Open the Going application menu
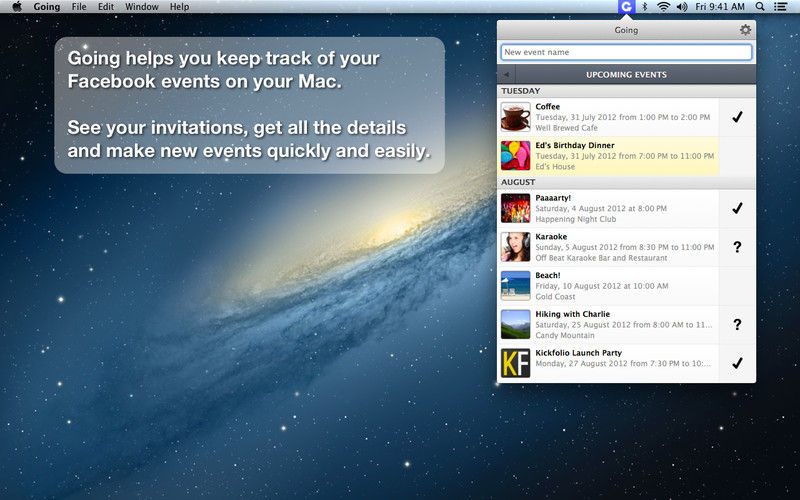Viewport: 800px width, 500px height. (46, 7)
